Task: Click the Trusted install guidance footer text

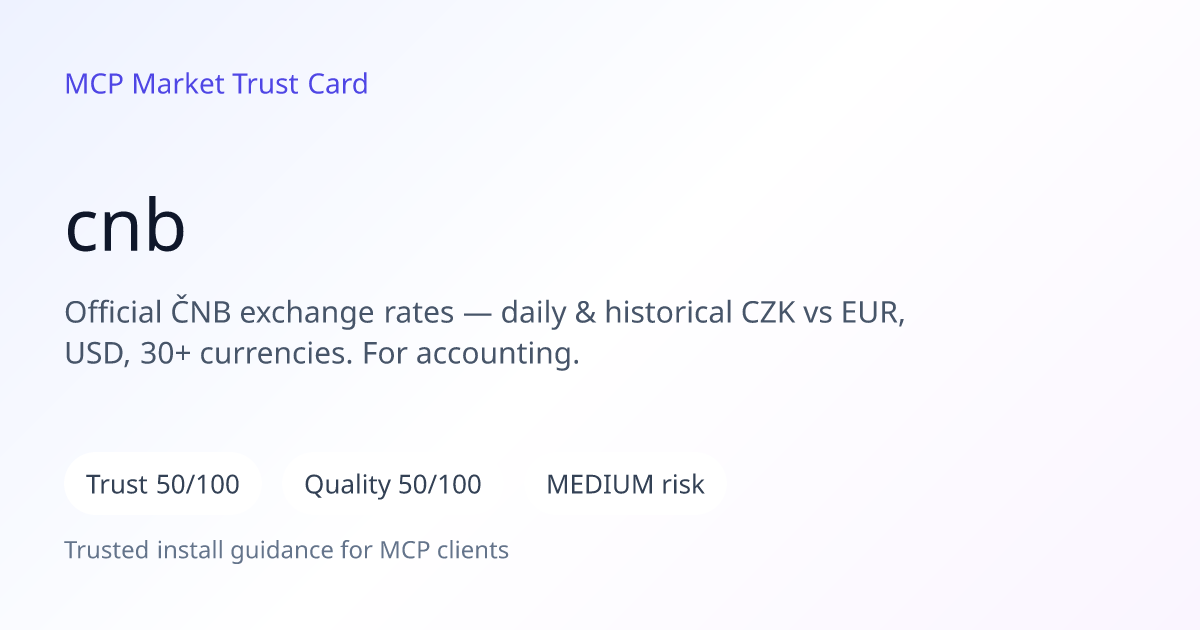Action: pyautogui.click(x=287, y=550)
